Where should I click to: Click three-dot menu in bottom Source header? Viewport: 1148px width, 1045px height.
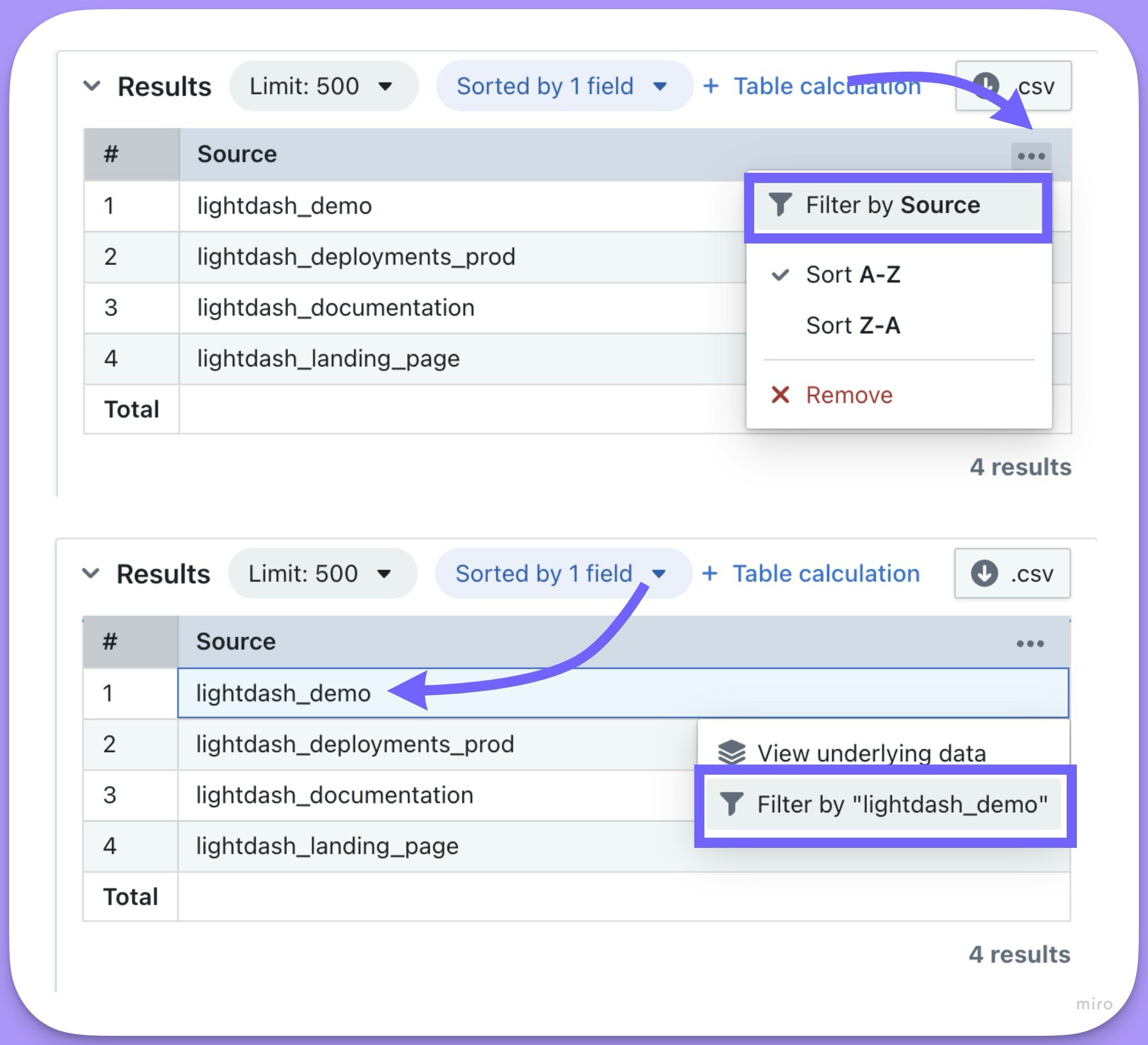[1030, 644]
